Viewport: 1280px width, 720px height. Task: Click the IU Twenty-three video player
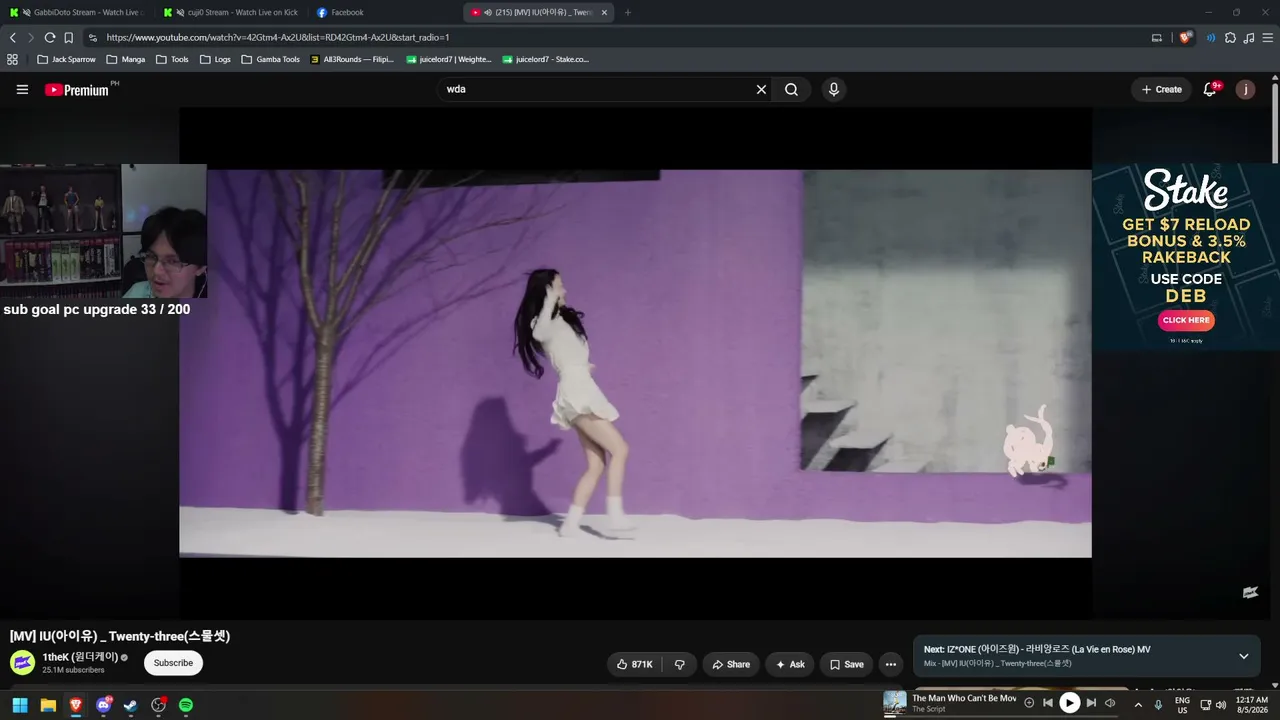click(635, 363)
